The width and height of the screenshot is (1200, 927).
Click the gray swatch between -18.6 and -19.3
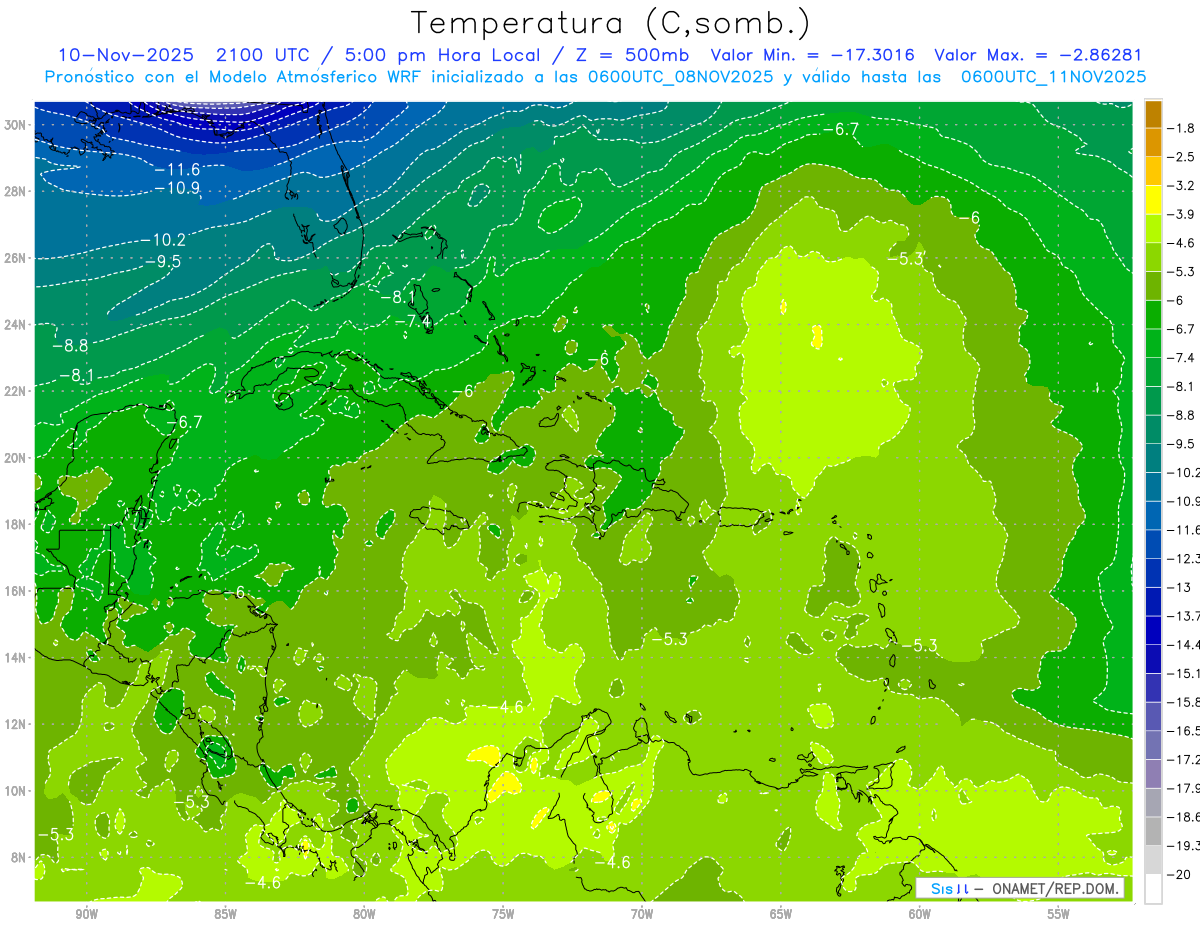click(1153, 831)
